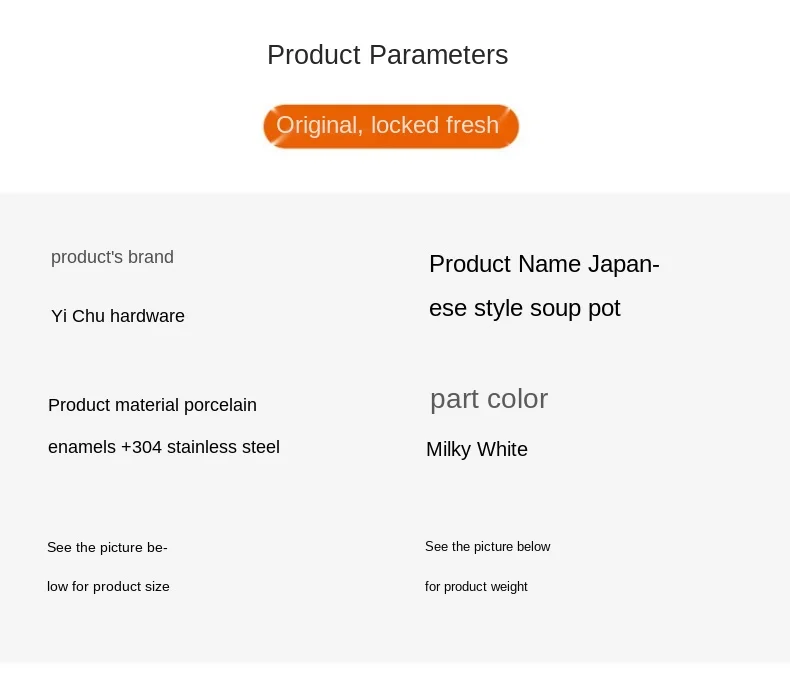Click the for product weight text
Image resolution: width=790 pixels, height=680 pixels.
tap(476, 587)
